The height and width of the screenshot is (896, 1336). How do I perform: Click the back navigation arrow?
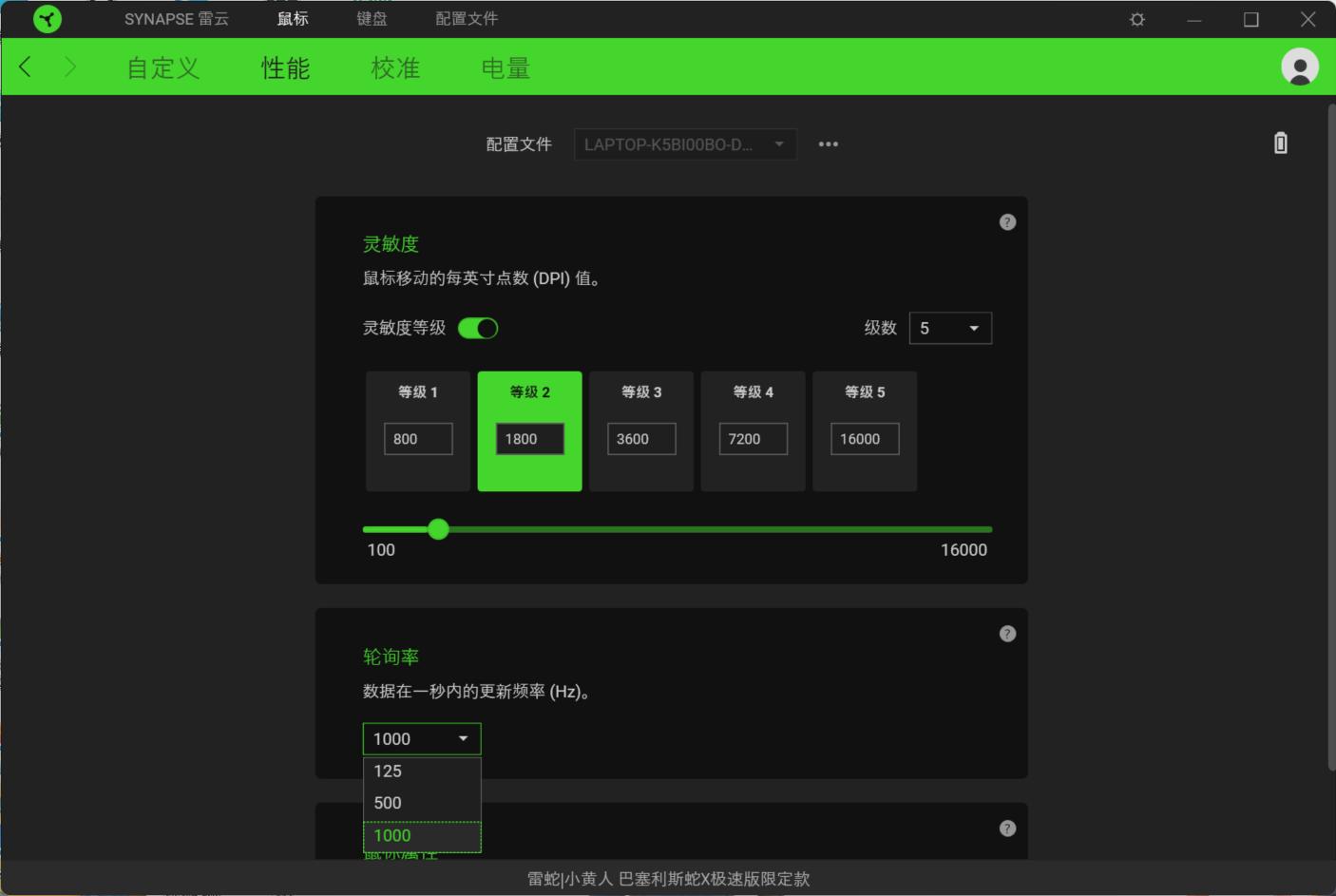tap(26, 67)
